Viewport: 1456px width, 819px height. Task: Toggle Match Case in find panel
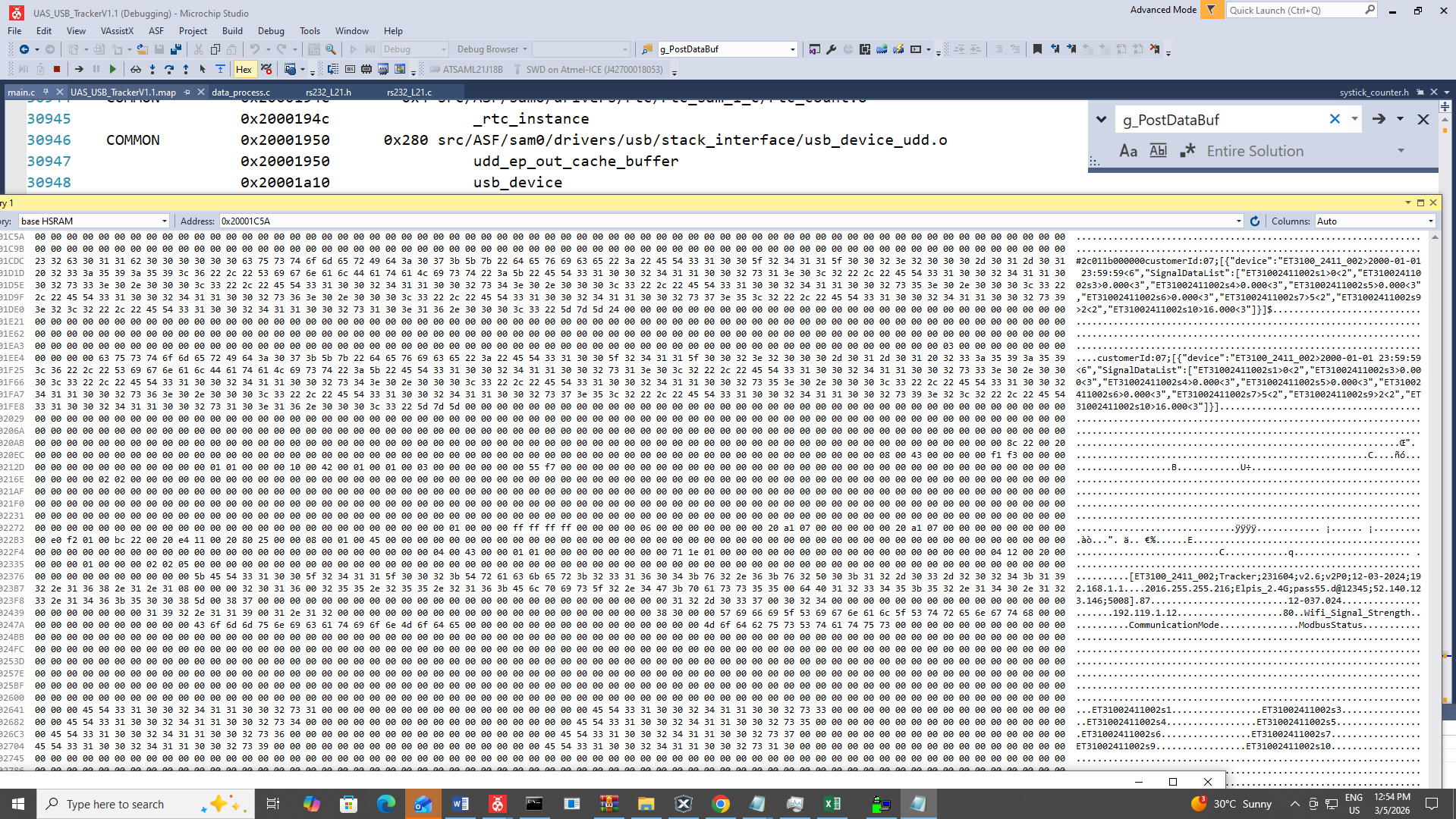point(1128,151)
